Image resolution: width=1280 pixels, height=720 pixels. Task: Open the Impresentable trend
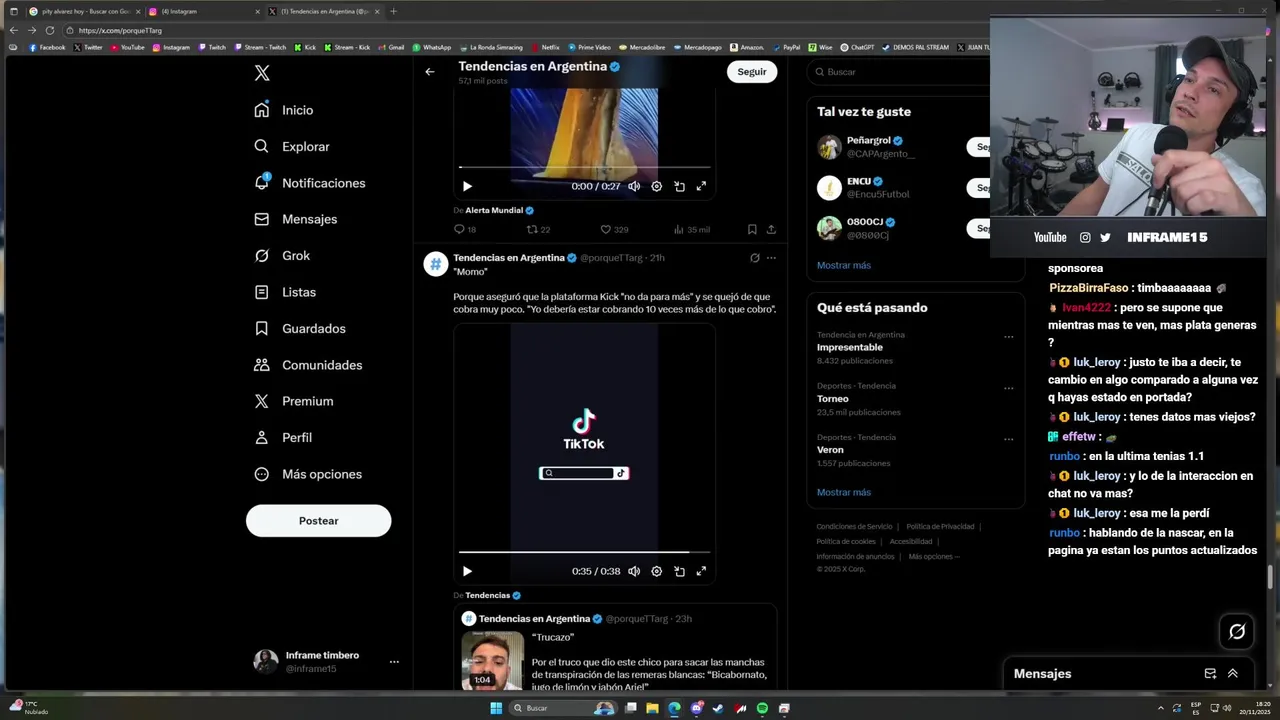point(850,347)
